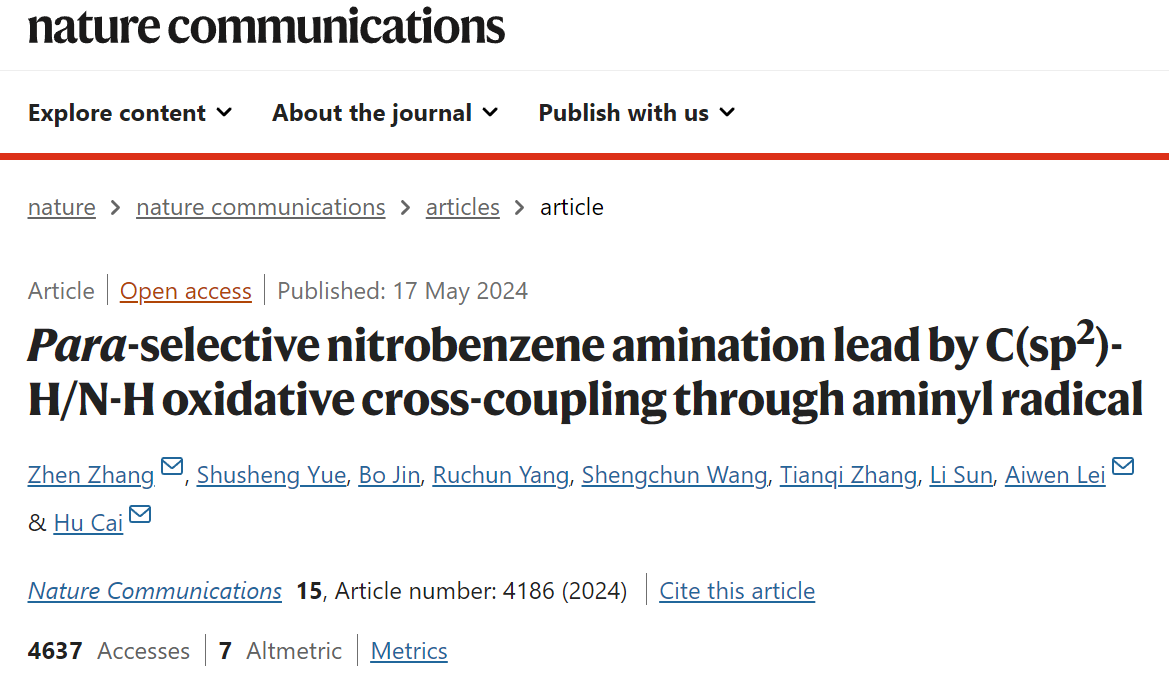Viewport: 1169px width, 674px height.
Task: Click the Open access link
Action: point(185,291)
